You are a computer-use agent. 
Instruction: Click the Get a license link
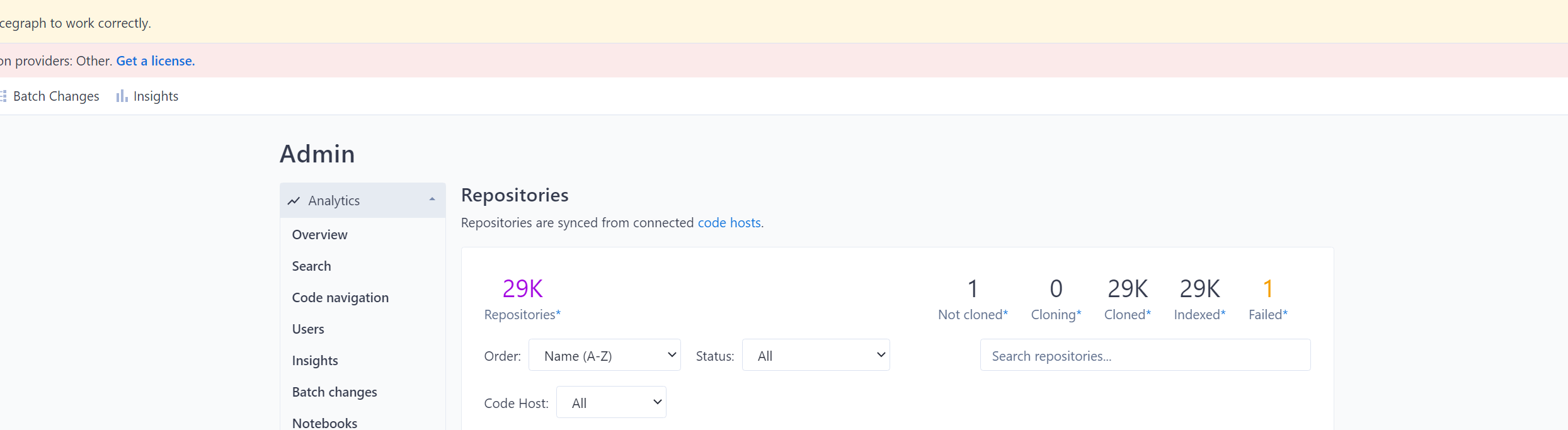(155, 60)
